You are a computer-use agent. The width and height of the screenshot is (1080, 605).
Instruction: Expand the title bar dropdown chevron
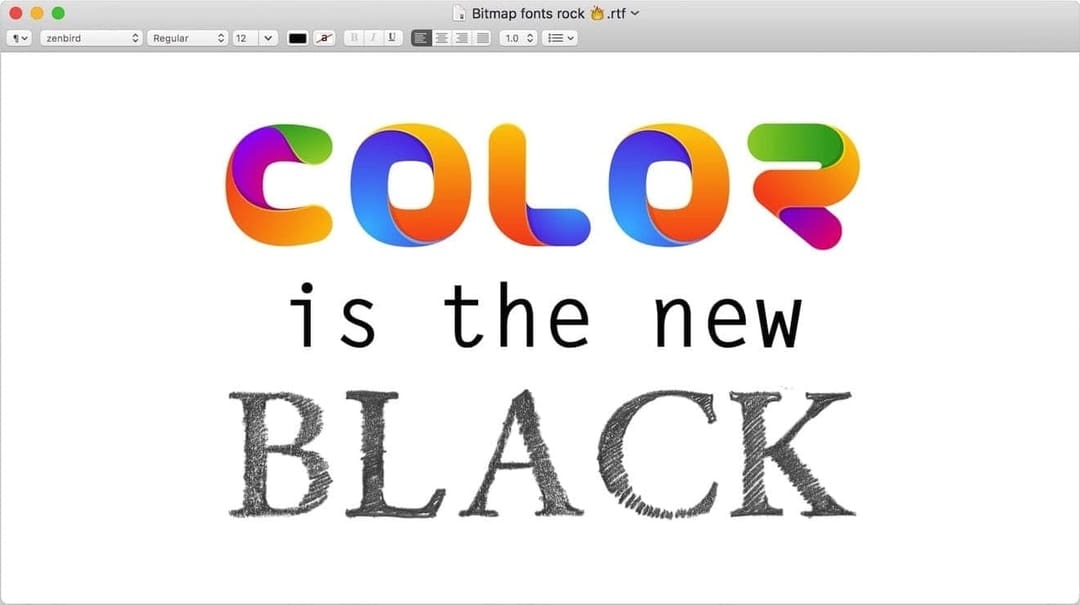coord(635,13)
